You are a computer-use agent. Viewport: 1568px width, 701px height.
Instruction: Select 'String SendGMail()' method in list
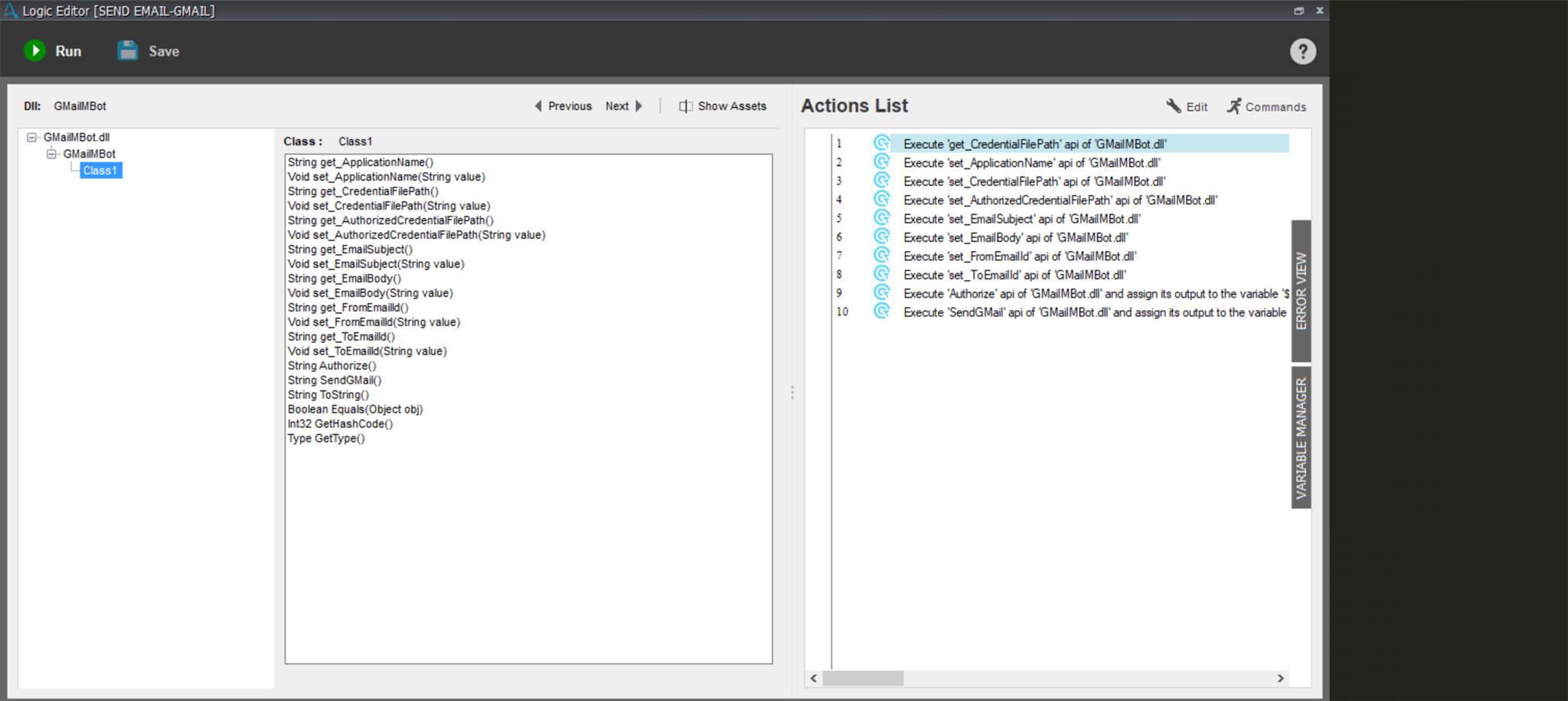(x=335, y=380)
